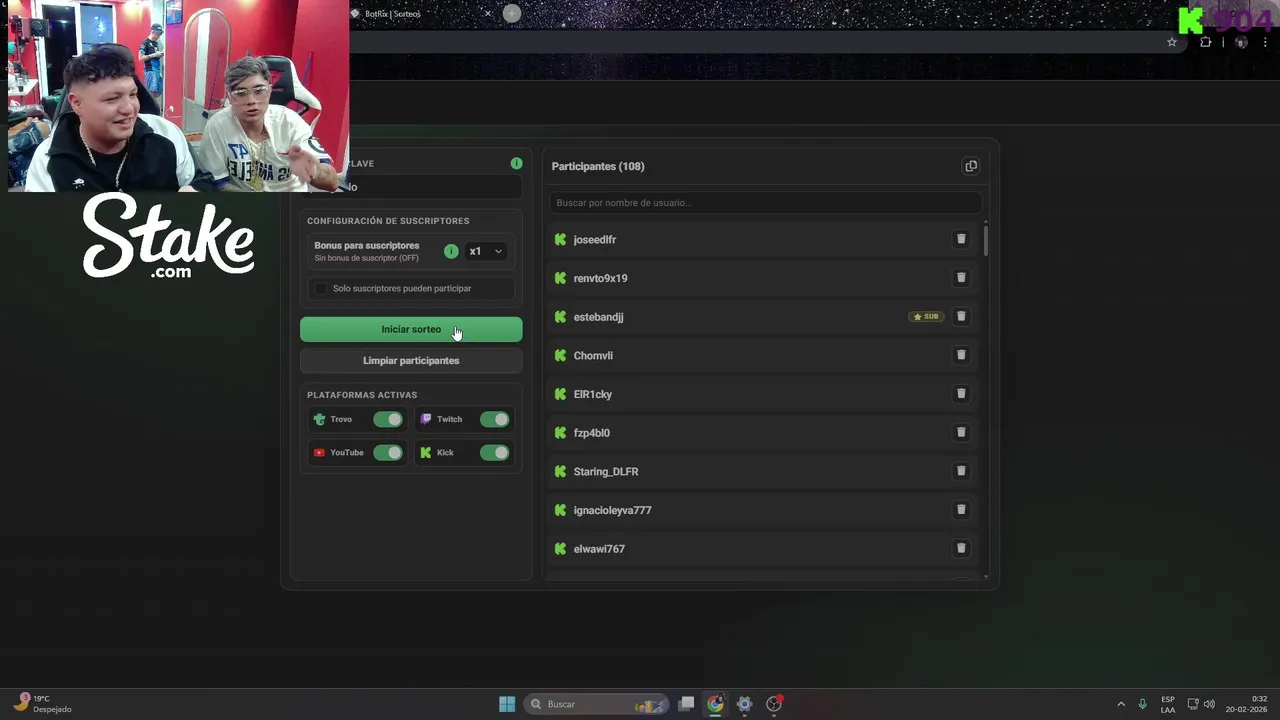Remove renvto9x19 using its trash icon
1280x720 pixels.
tap(961, 278)
